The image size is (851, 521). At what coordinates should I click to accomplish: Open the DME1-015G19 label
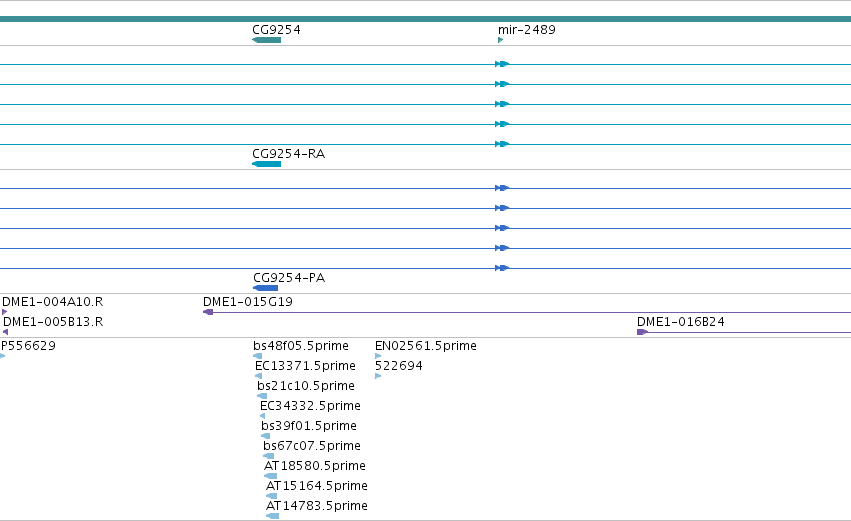tap(248, 302)
